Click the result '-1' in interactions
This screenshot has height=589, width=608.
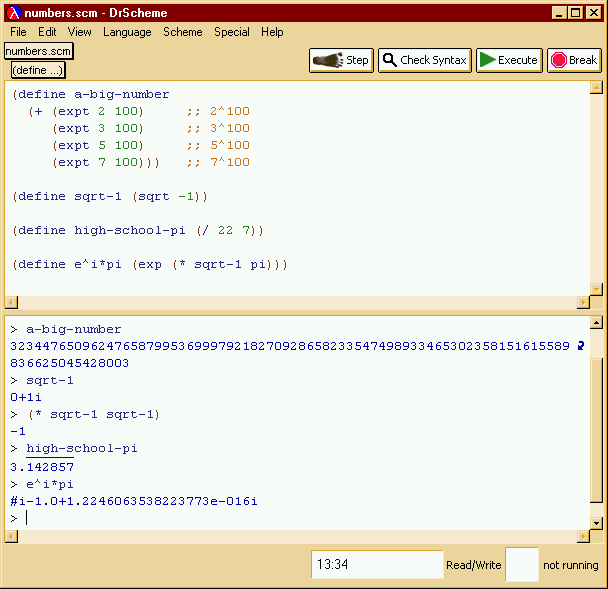tap(18, 431)
